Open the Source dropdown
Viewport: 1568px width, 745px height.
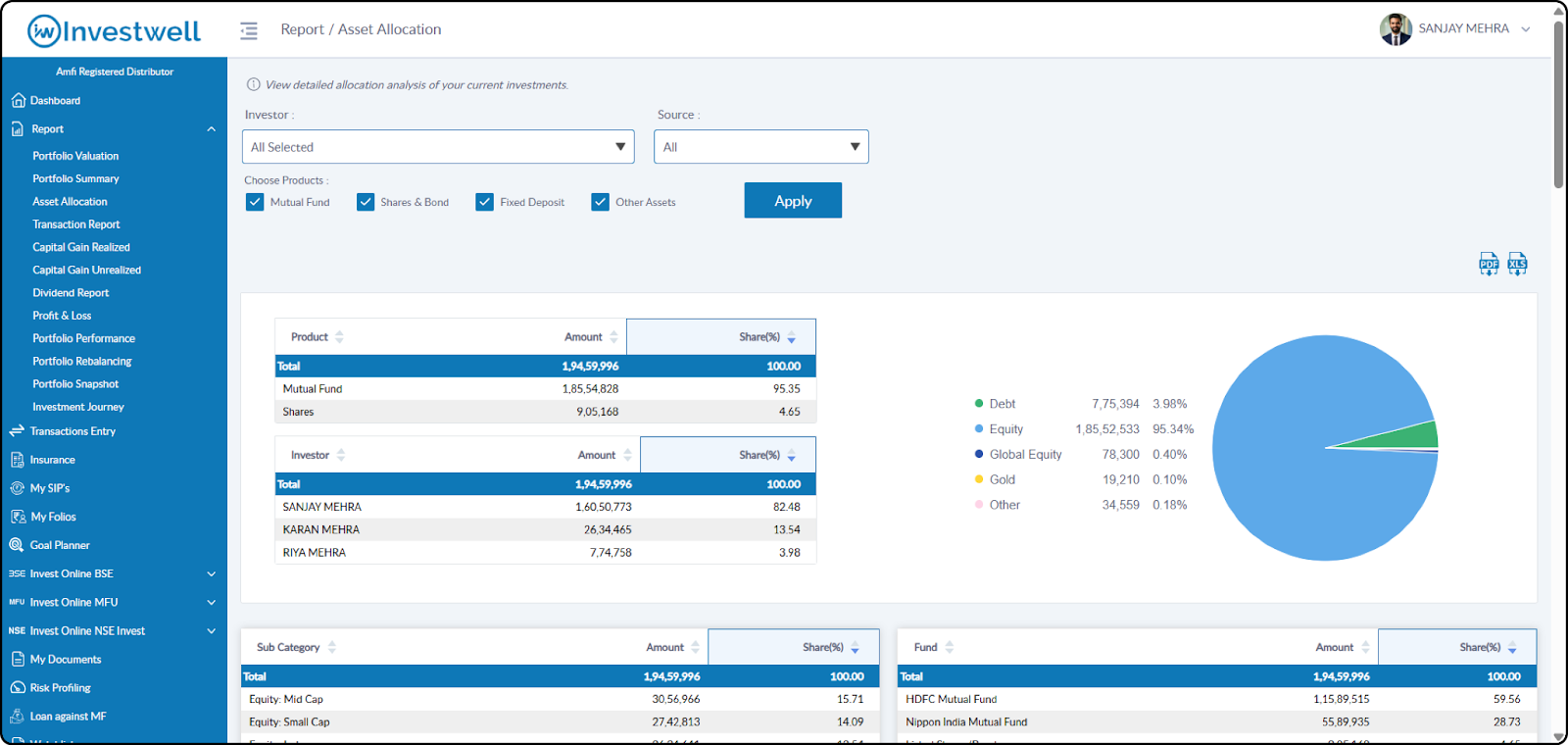coord(761,147)
